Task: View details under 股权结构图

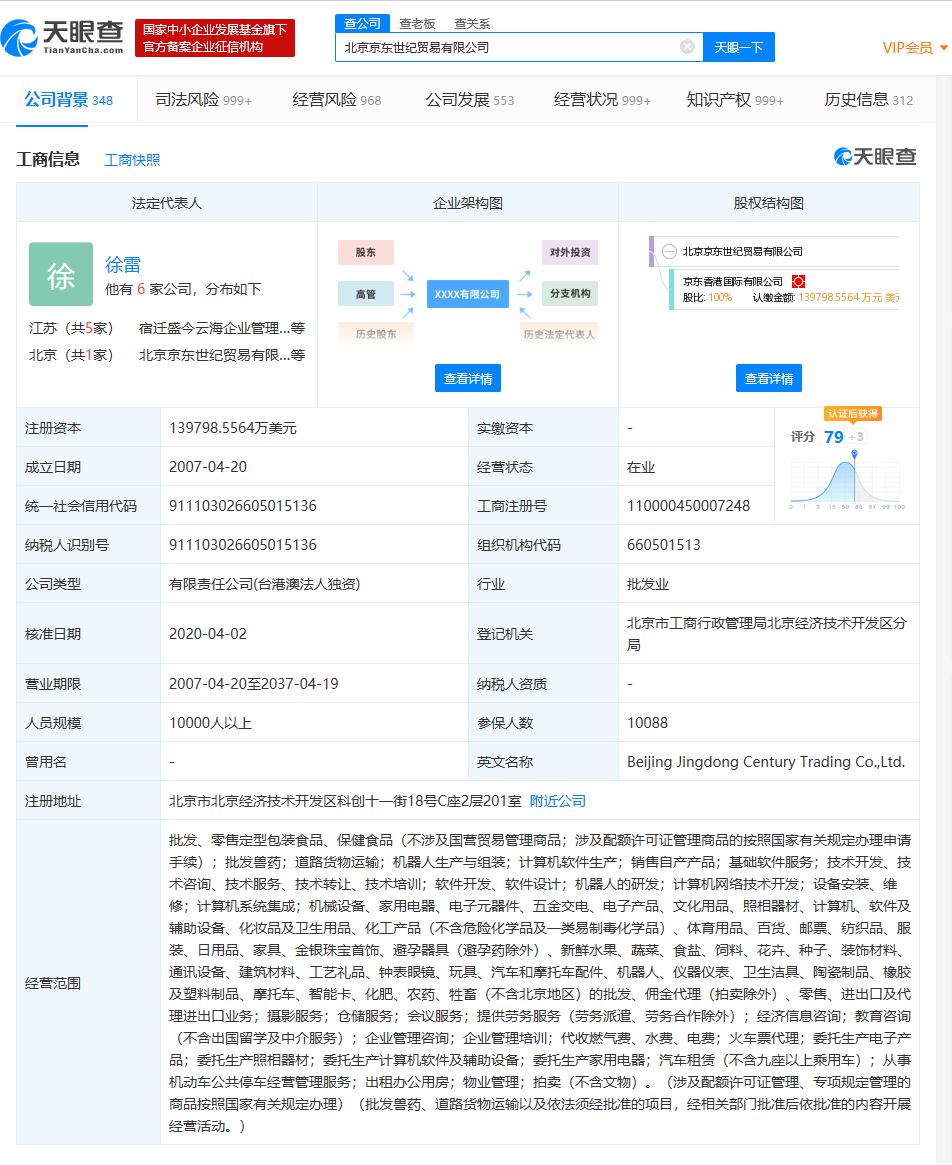Action: tap(768, 378)
